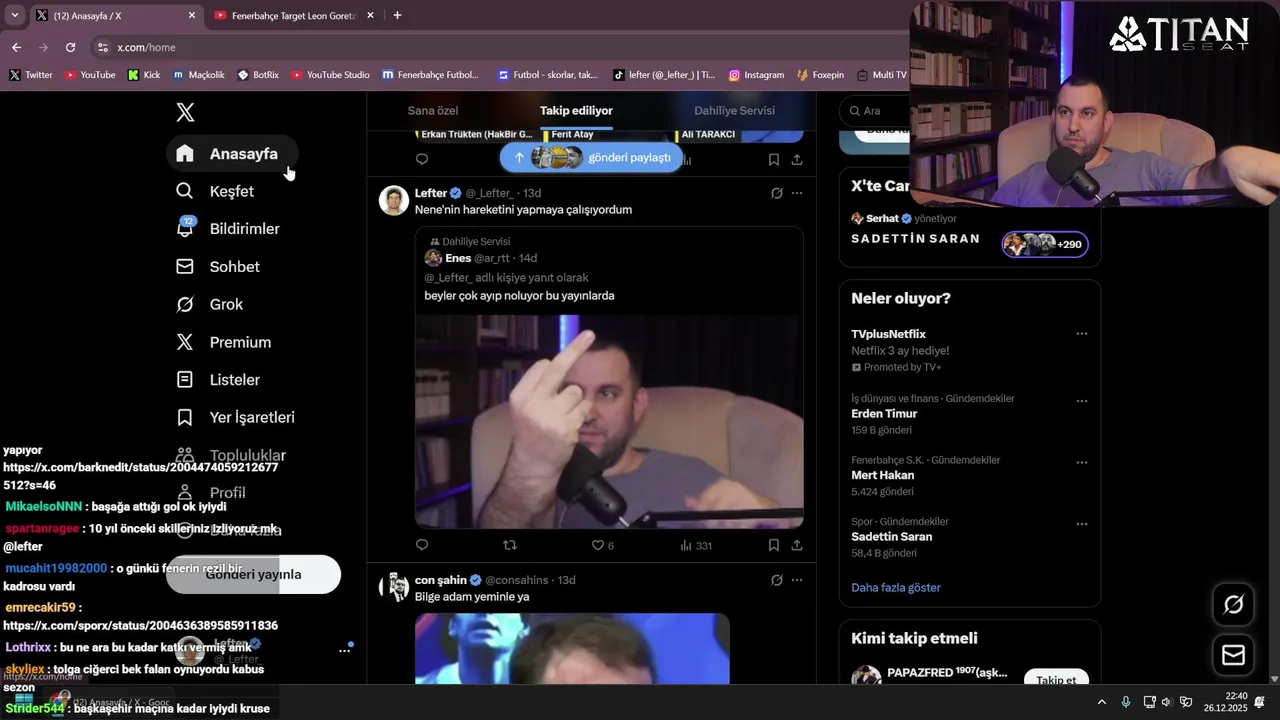1280x720 pixels.
Task: Reply to Lefter's post
Action: tap(422, 545)
